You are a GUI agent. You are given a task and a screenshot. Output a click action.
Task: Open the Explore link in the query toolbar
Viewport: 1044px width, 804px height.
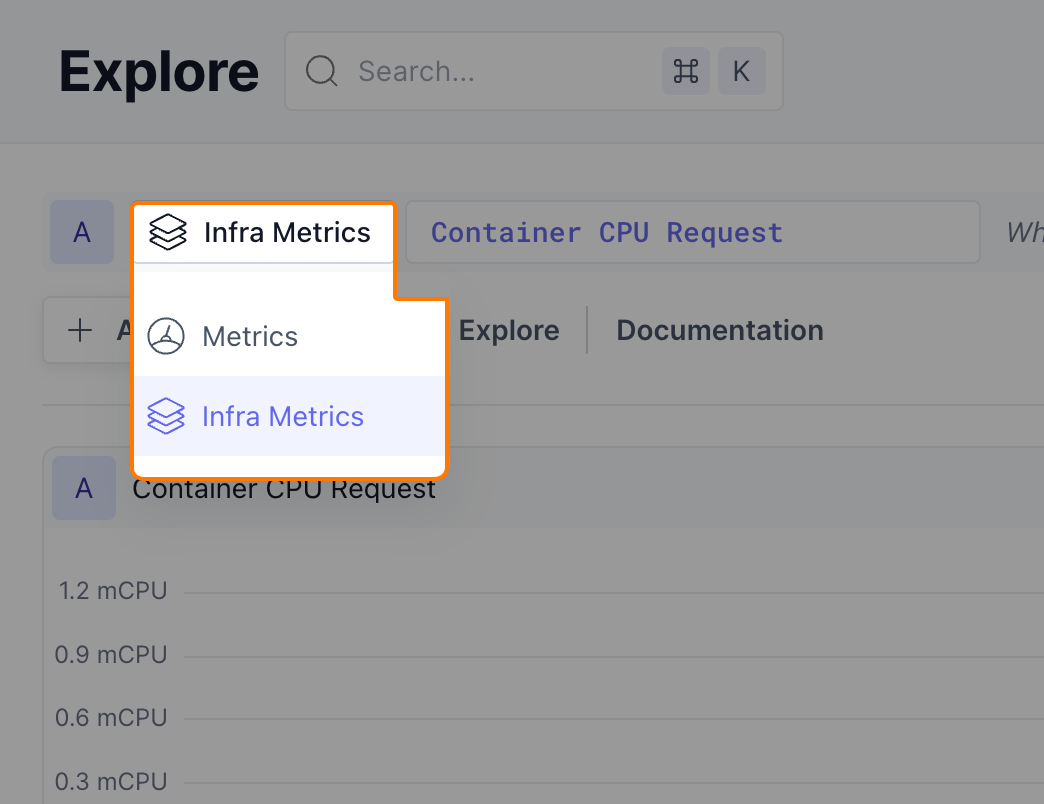pos(509,330)
